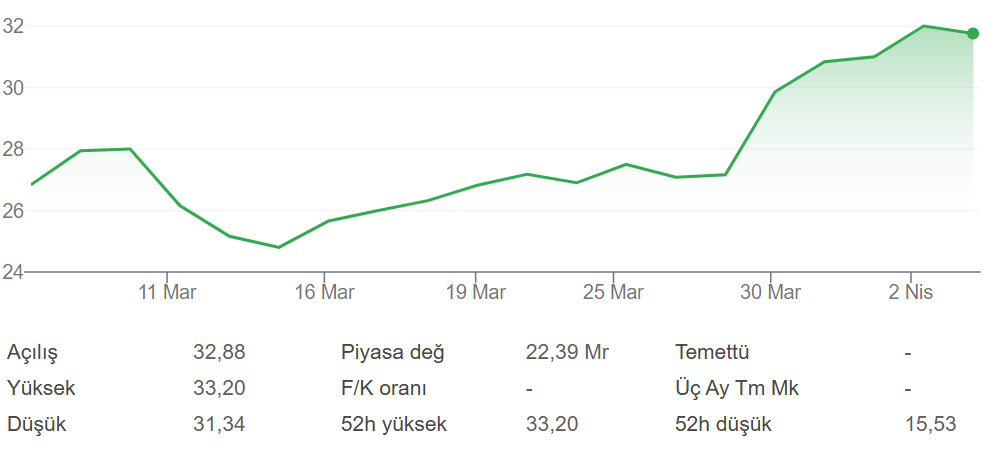Click the 25 Mar axis label

(613, 292)
